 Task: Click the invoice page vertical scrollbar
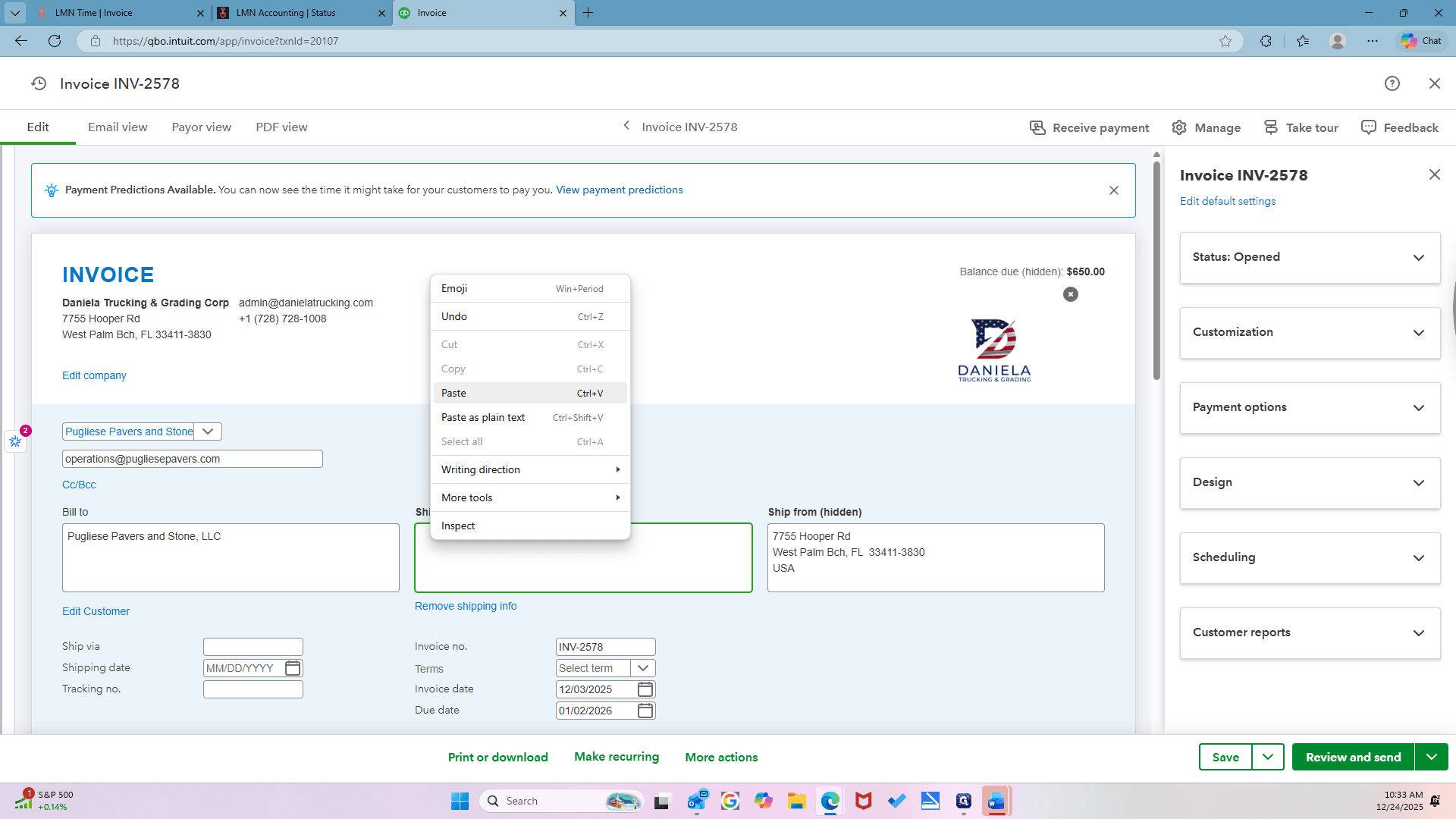point(1156,269)
